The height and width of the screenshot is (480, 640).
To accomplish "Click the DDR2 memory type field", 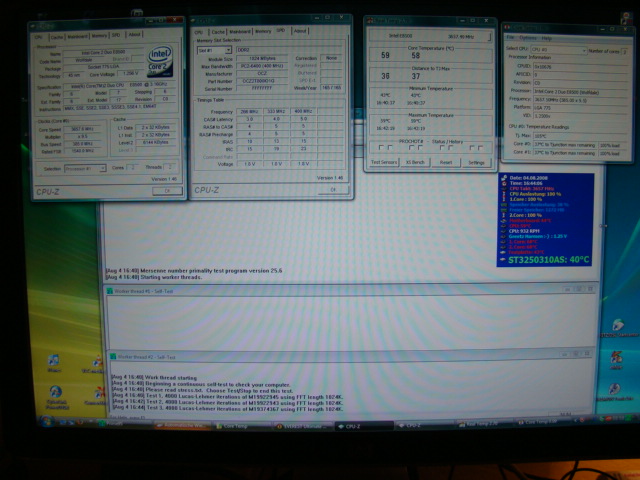I will tap(288, 50).
